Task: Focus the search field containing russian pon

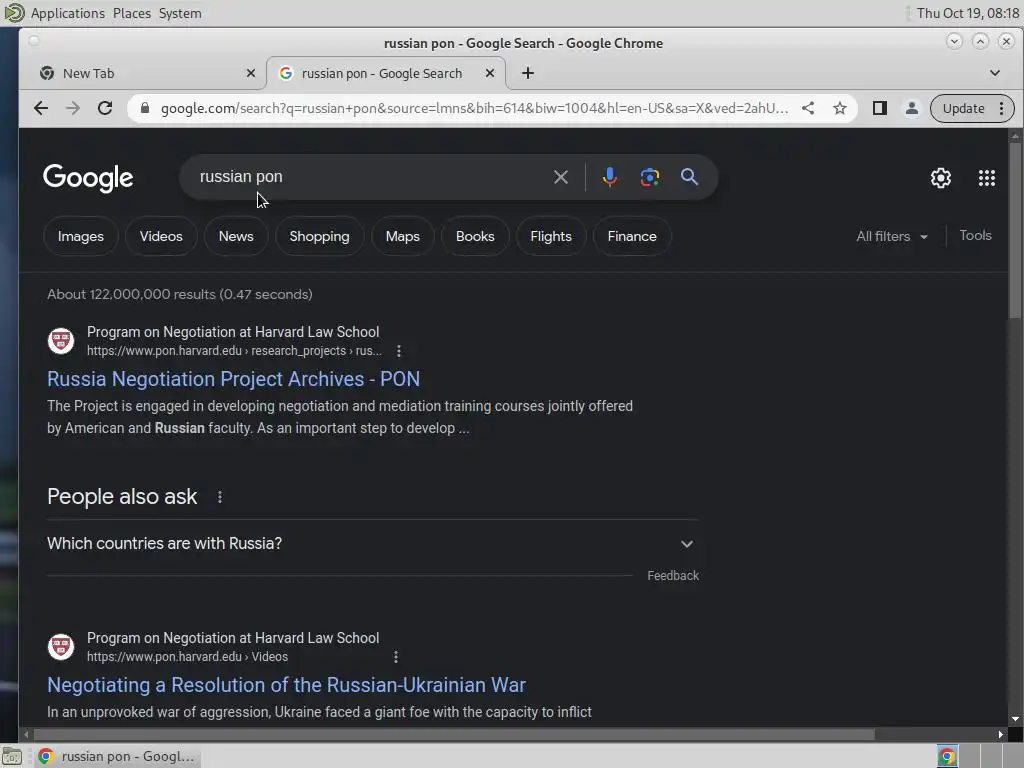Action: (372, 177)
